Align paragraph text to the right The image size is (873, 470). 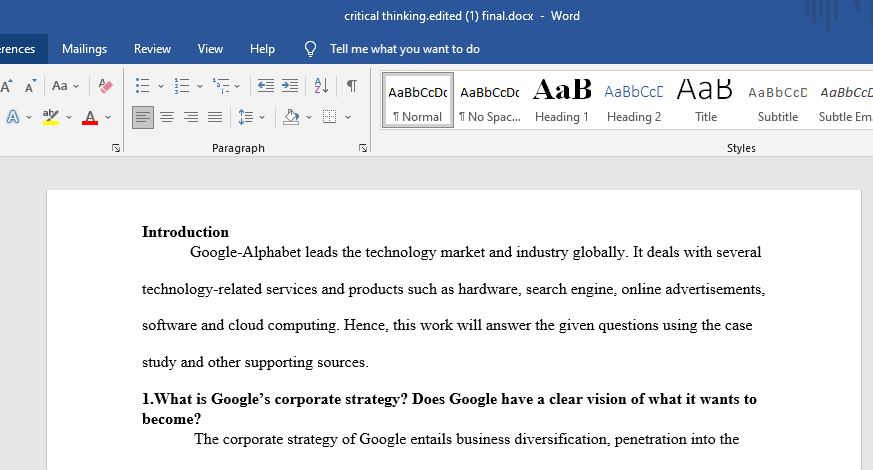pyautogui.click(x=191, y=117)
